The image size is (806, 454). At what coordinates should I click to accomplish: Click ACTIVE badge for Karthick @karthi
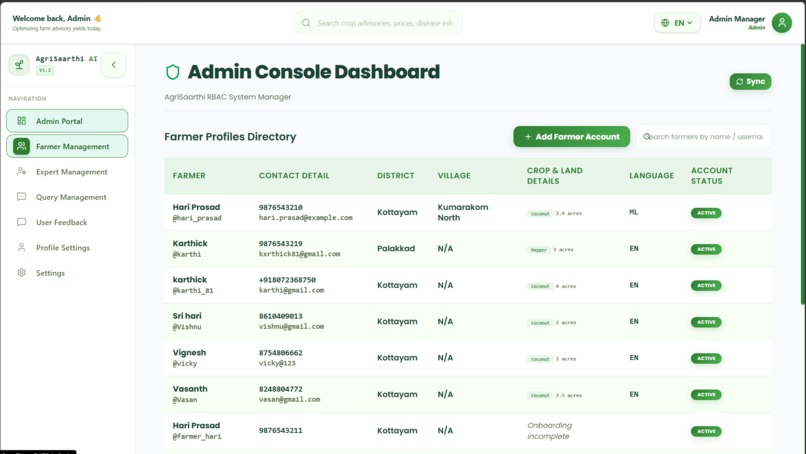click(x=706, y=249)
